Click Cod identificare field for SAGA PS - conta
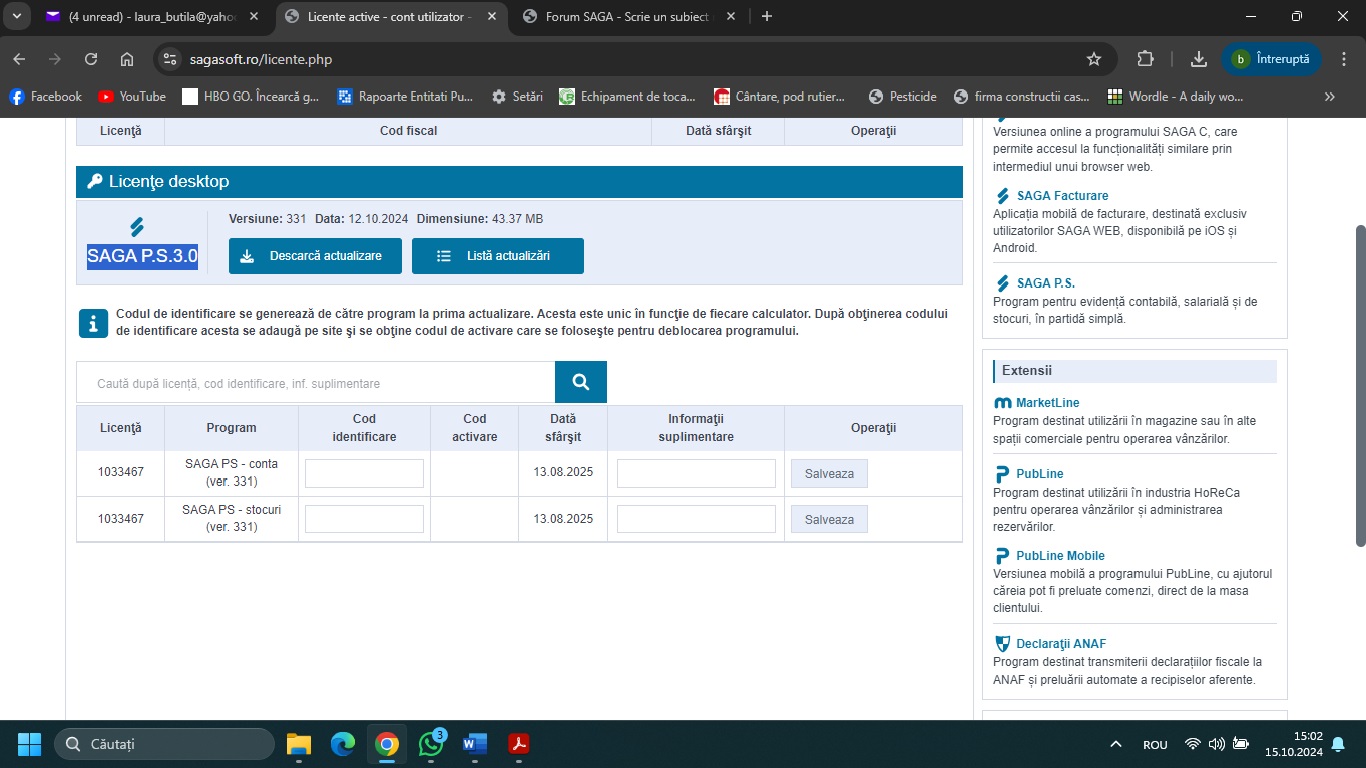 pyautogui.click(x=364, y=474)
